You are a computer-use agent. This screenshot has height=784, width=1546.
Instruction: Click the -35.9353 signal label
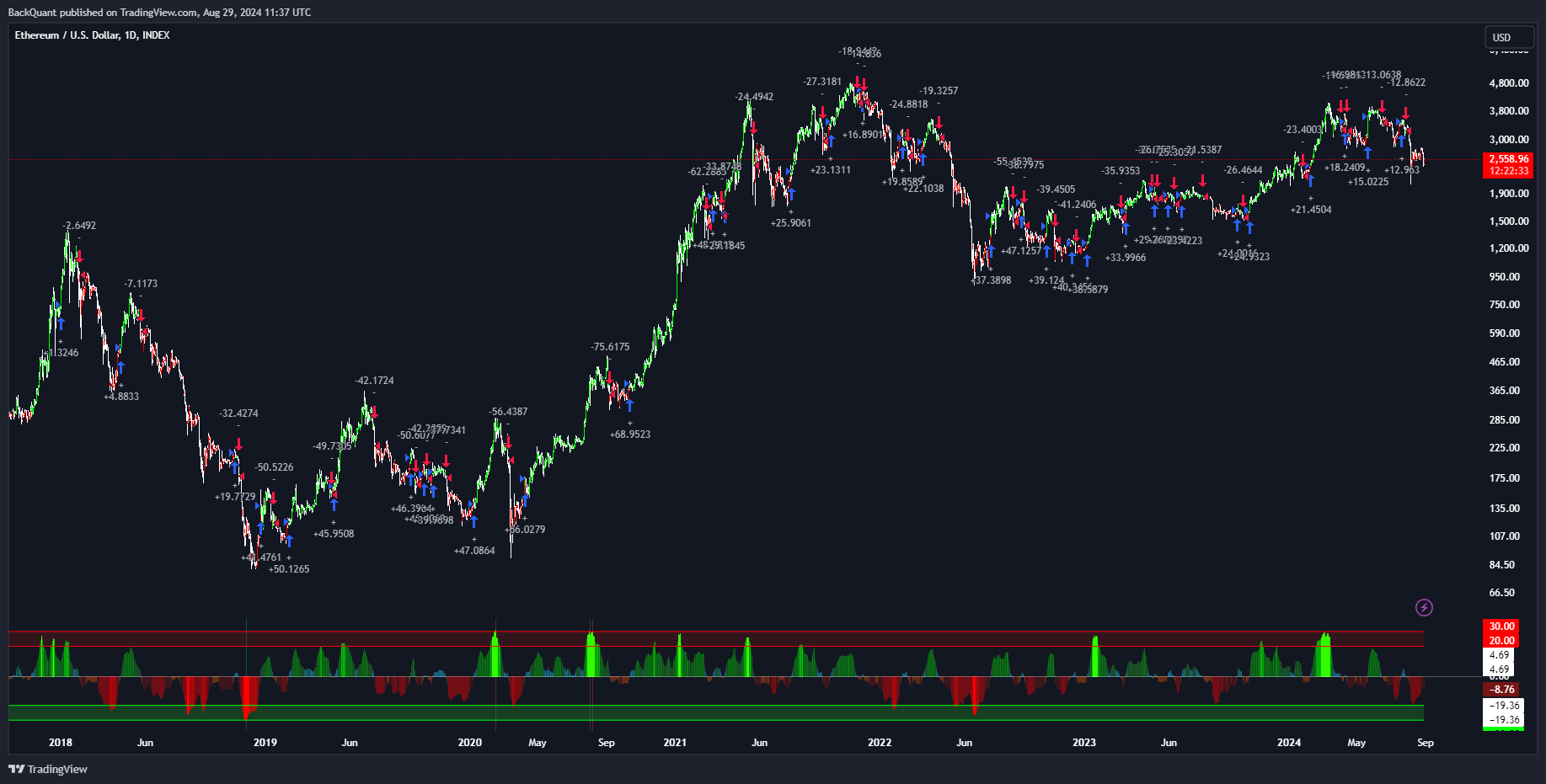coord(1121,171)
